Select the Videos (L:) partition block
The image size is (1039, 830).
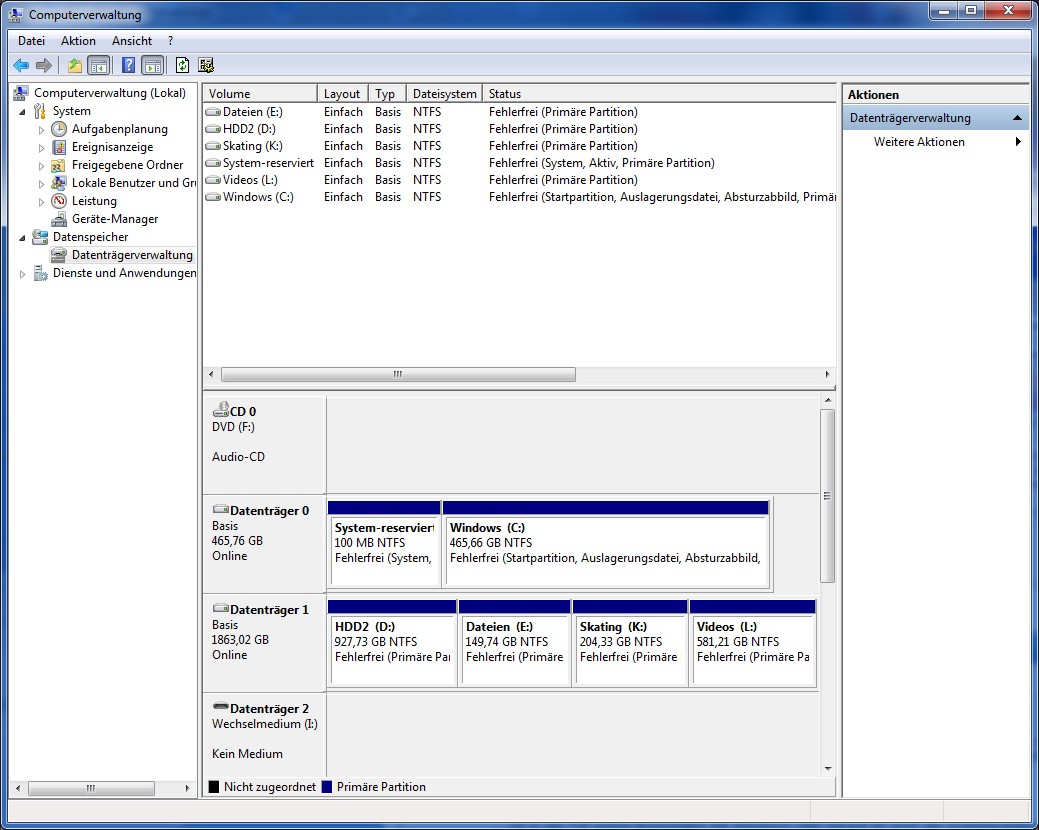(x=753, y=643)
